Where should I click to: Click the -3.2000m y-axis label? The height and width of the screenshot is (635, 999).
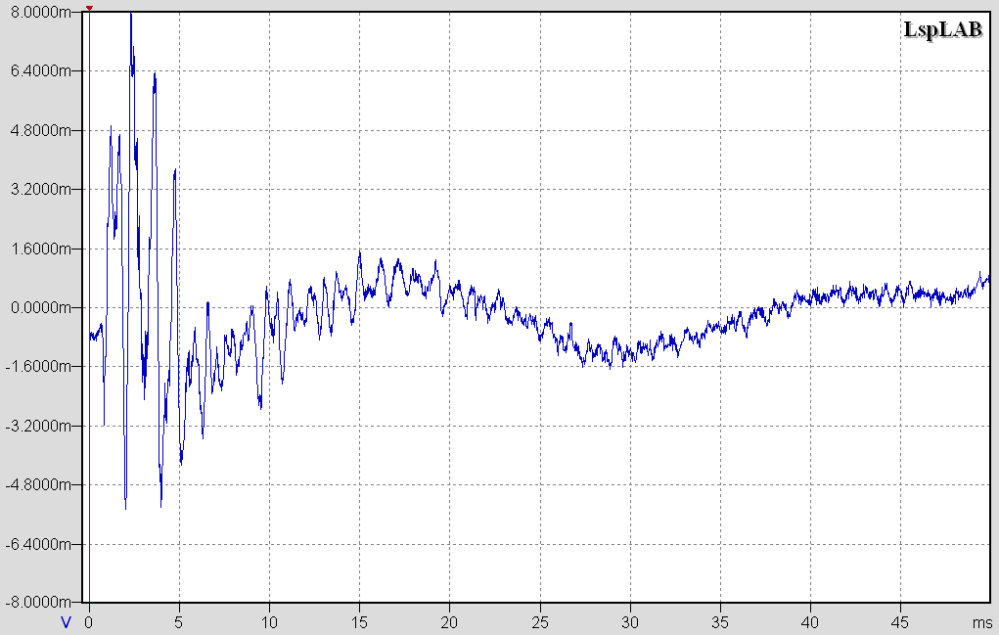38,425
